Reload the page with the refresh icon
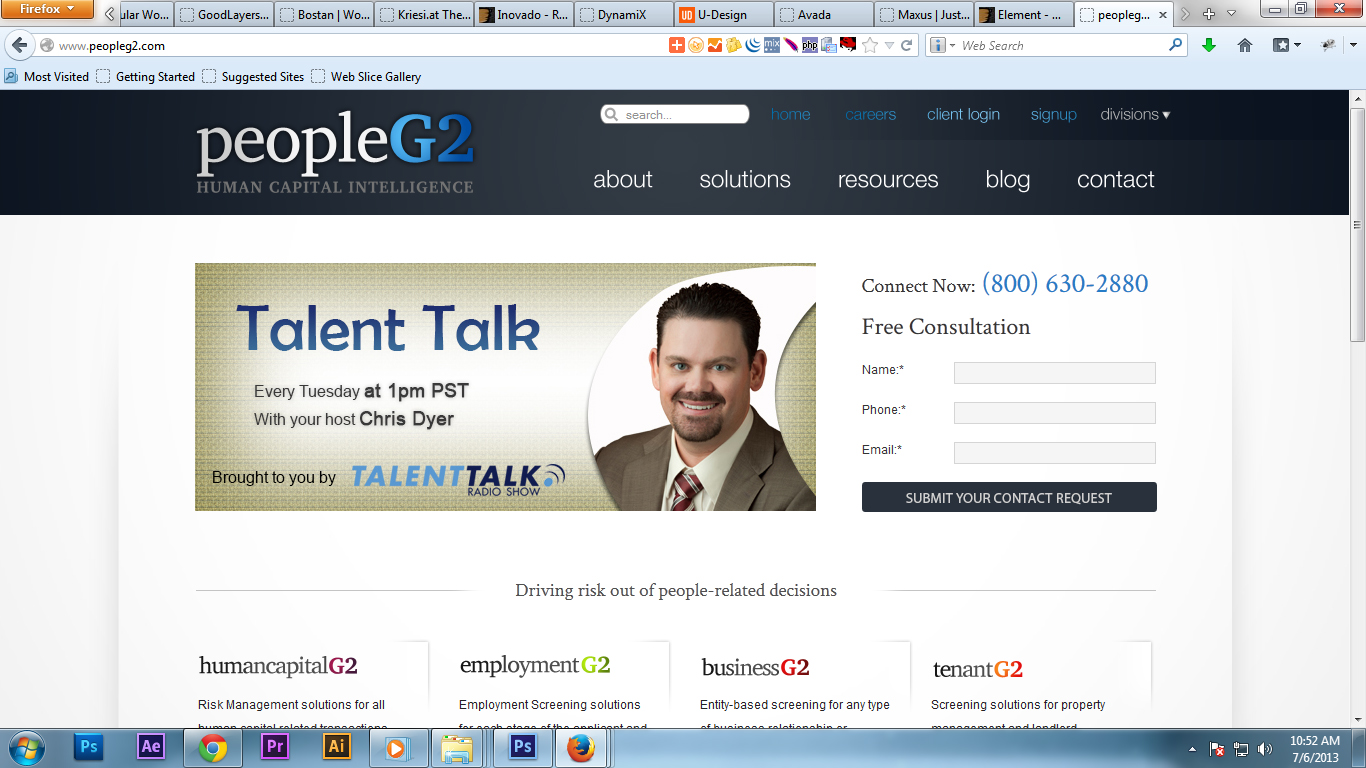The image size is (1366, 768). (906, 45)
